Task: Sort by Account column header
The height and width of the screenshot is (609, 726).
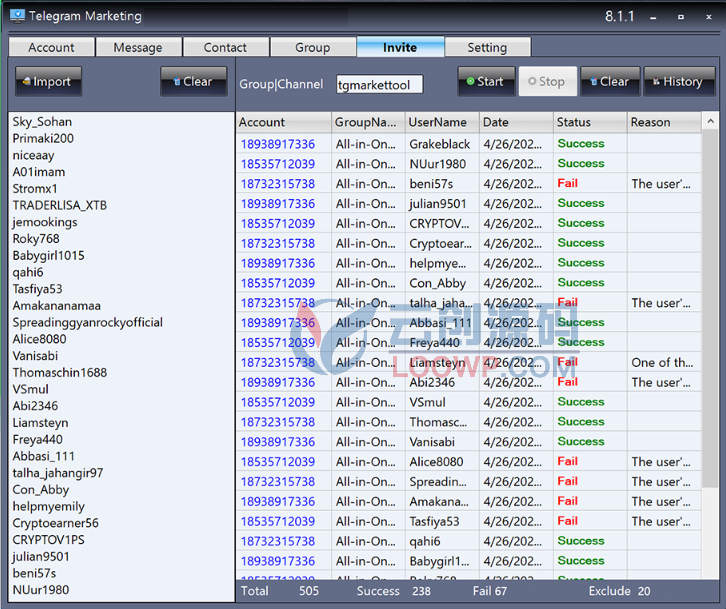Action: [x=284, y=122]
